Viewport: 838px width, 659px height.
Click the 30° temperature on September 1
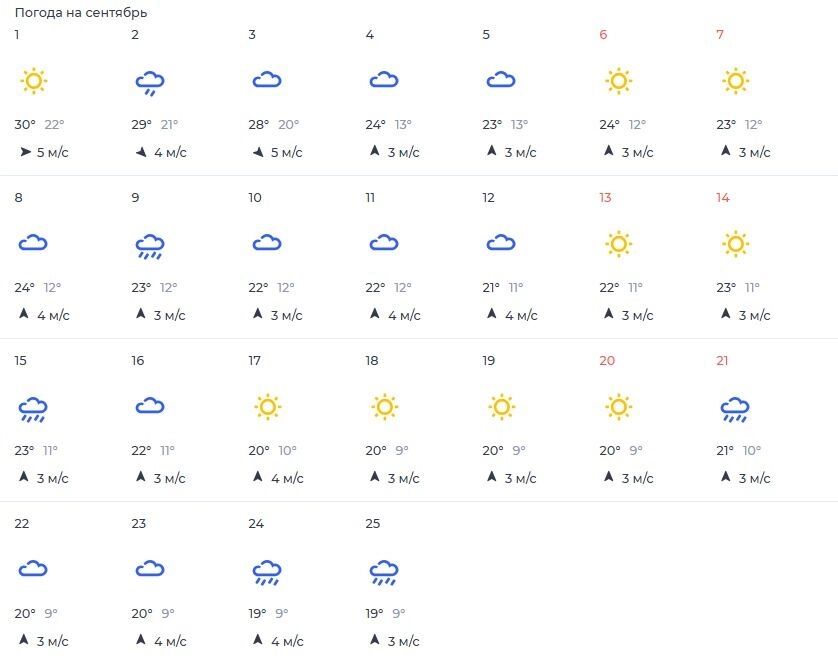(25, 125)
